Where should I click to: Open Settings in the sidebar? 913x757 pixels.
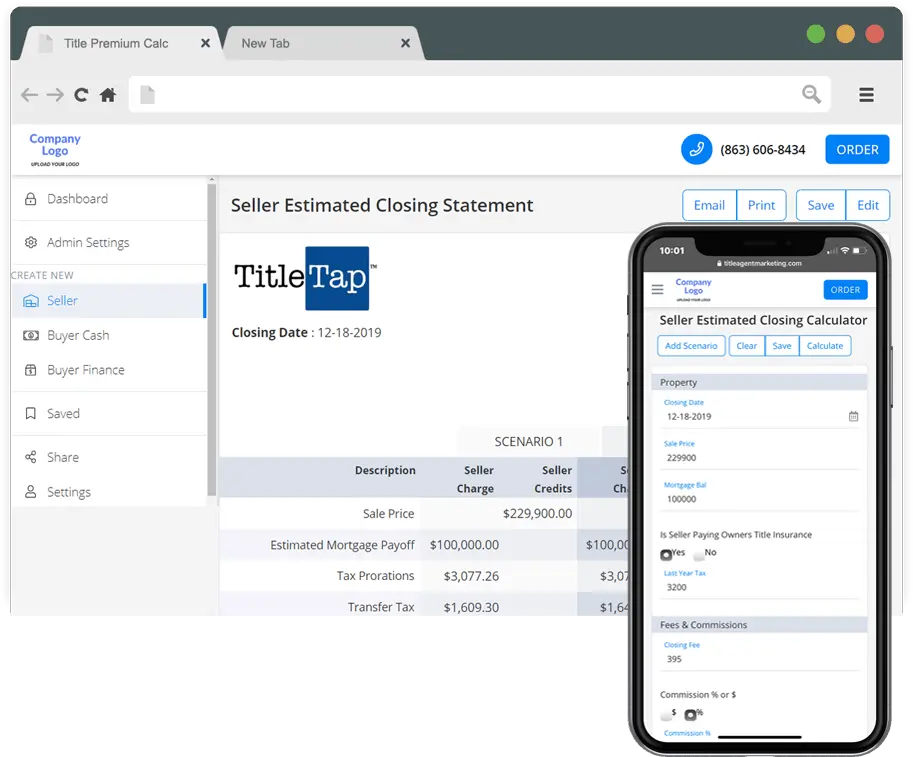coord(109,492)
